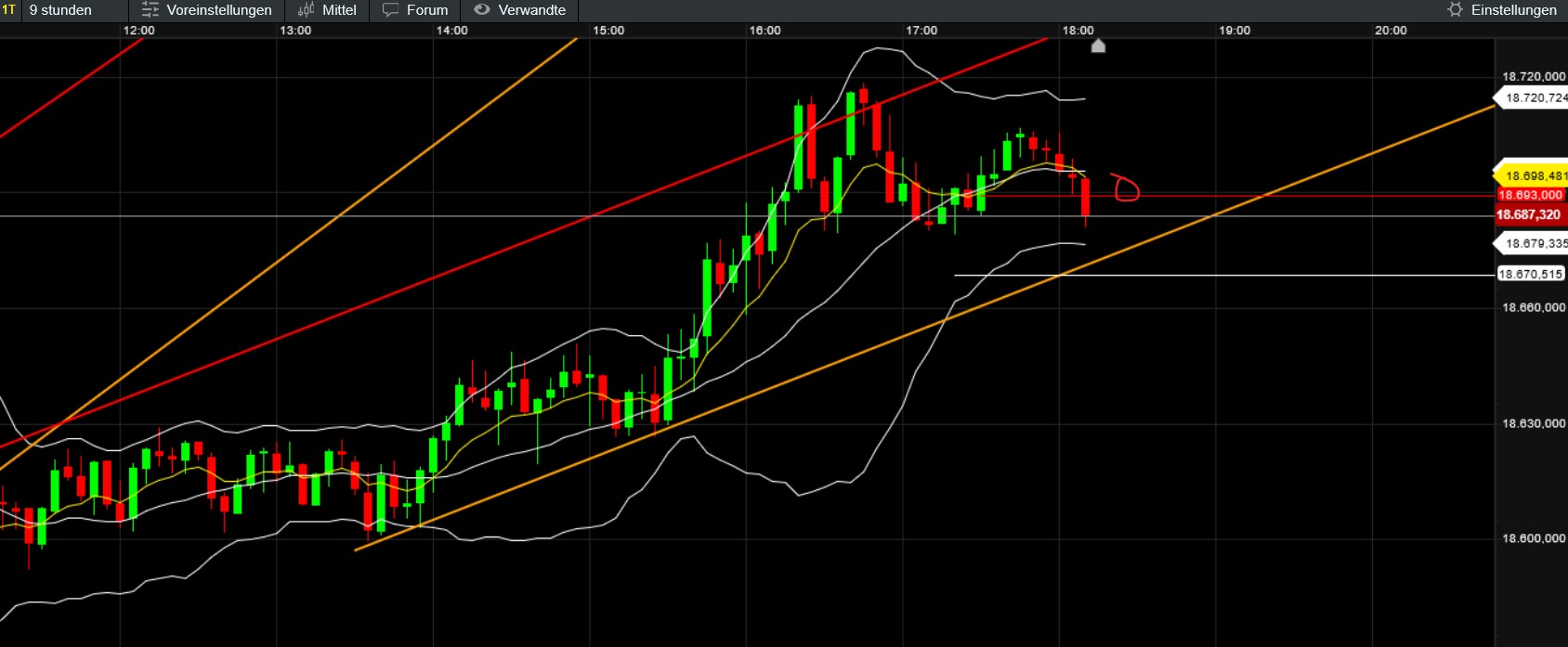The width and height of the screenshot is (1568, 647).
Task: Click the gray marker triangle near 18:00
Action: pos(1098,45)
